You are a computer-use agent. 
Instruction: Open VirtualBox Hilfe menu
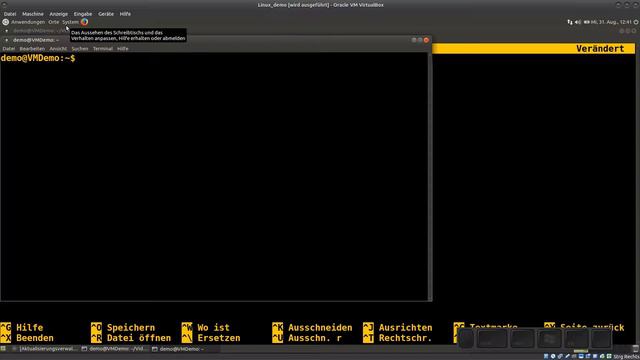[125, 14]
